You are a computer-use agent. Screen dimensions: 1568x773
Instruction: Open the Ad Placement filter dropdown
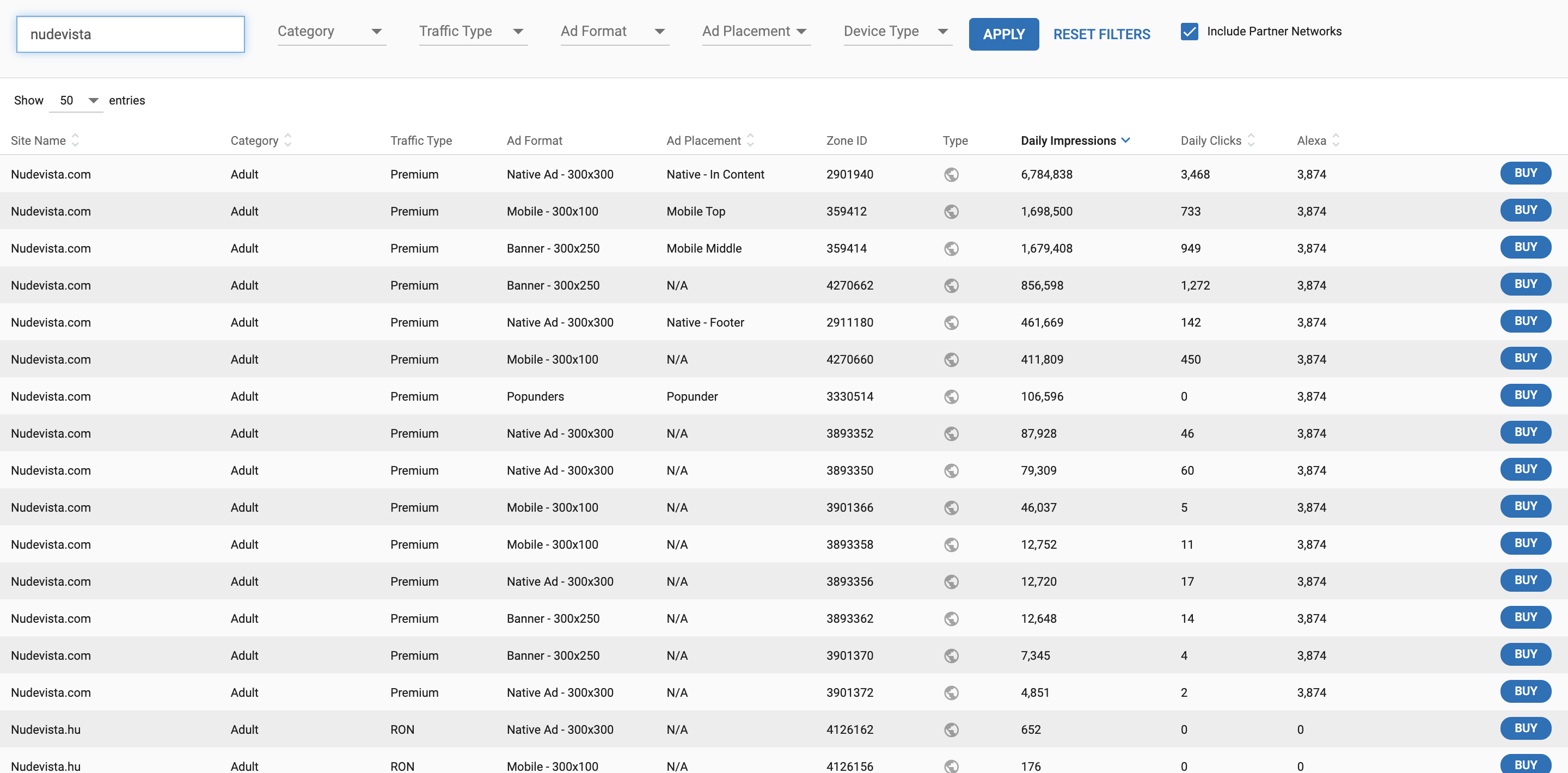[x=756, y=32]
